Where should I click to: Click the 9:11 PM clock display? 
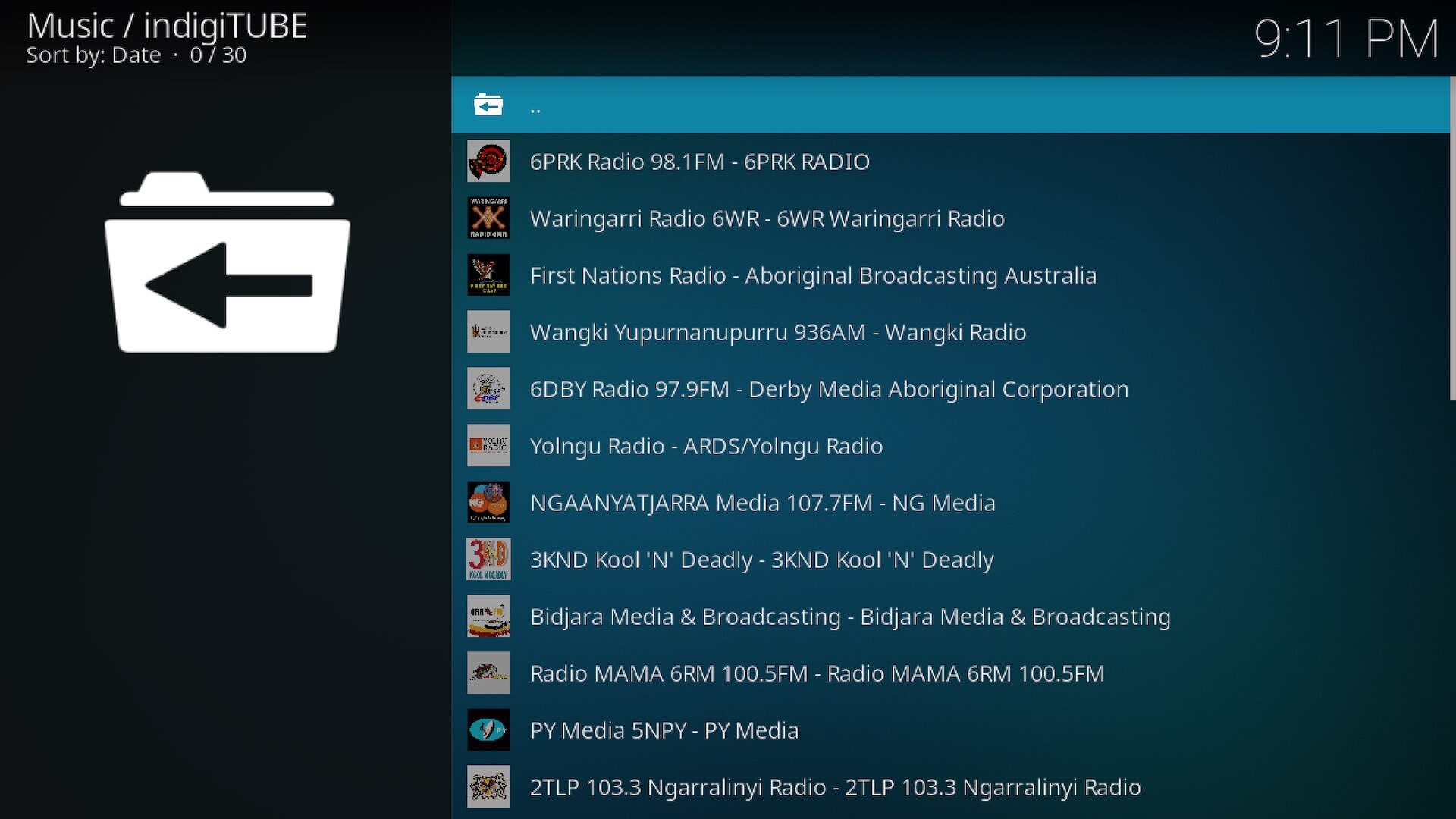pyautogui.click(x=1346, y=39)
